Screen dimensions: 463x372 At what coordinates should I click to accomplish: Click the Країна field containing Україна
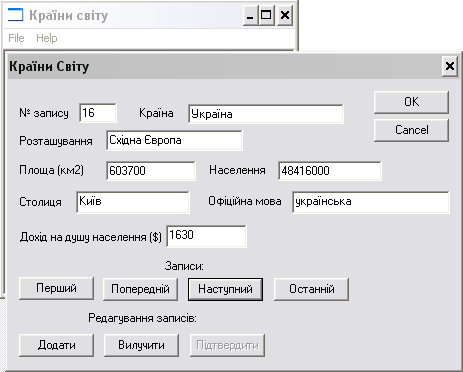pos(266,114)
